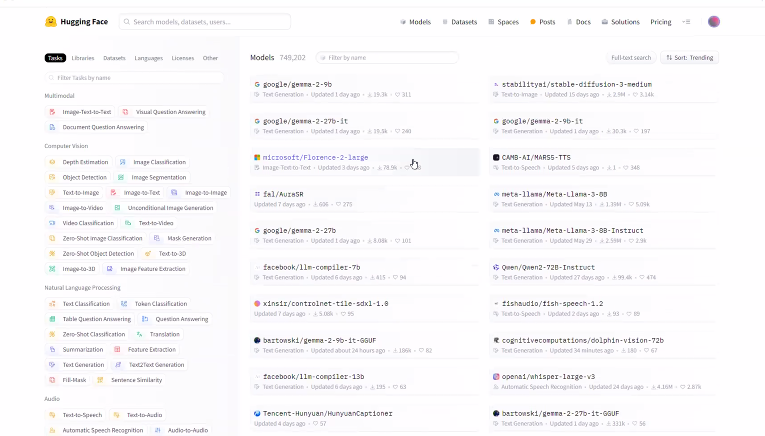The image size is (765, 436).
Task: Click the Tencent-Hunyuan avatar icon
Action: pos(257,413)
